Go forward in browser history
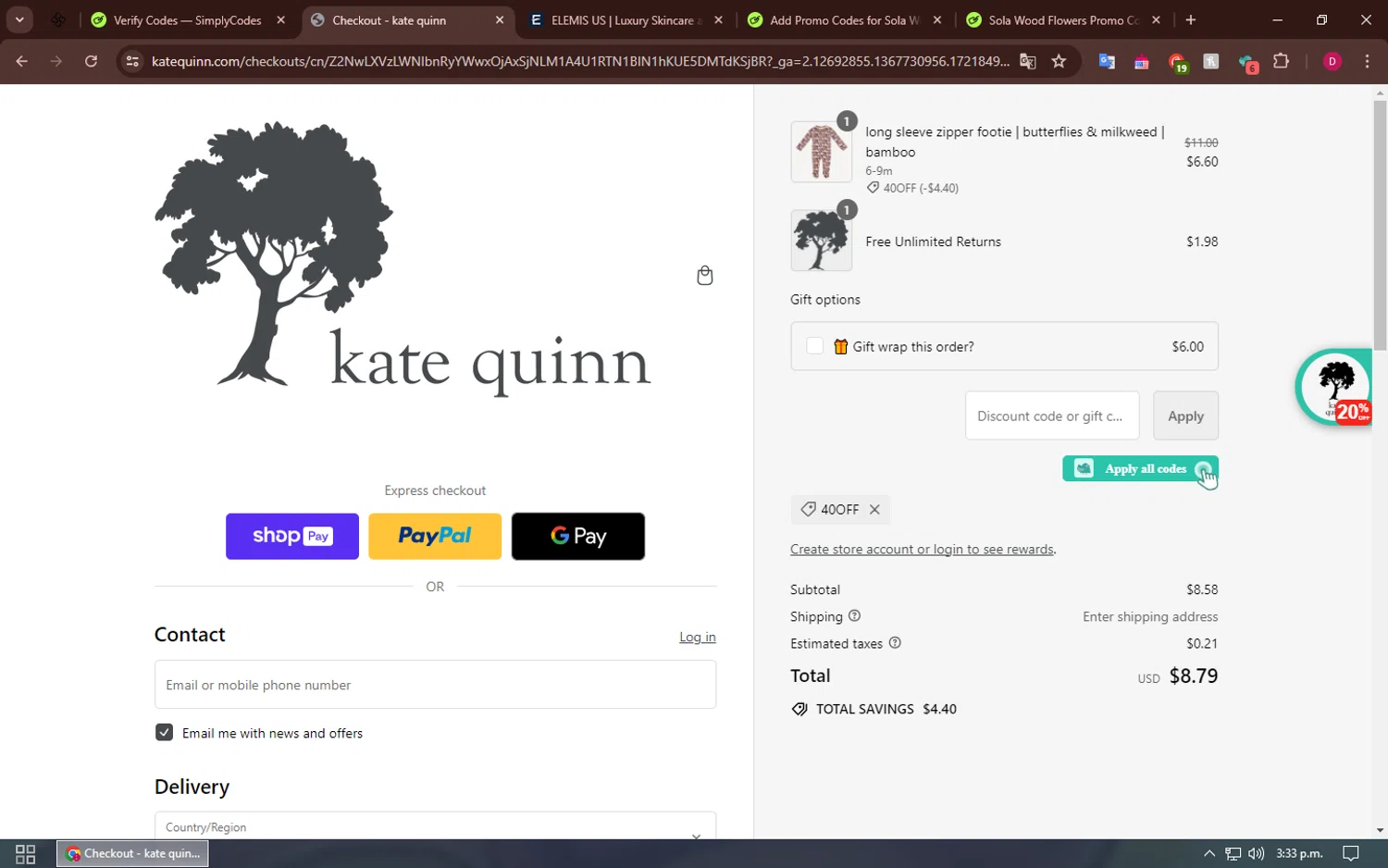 coord(56,61)
